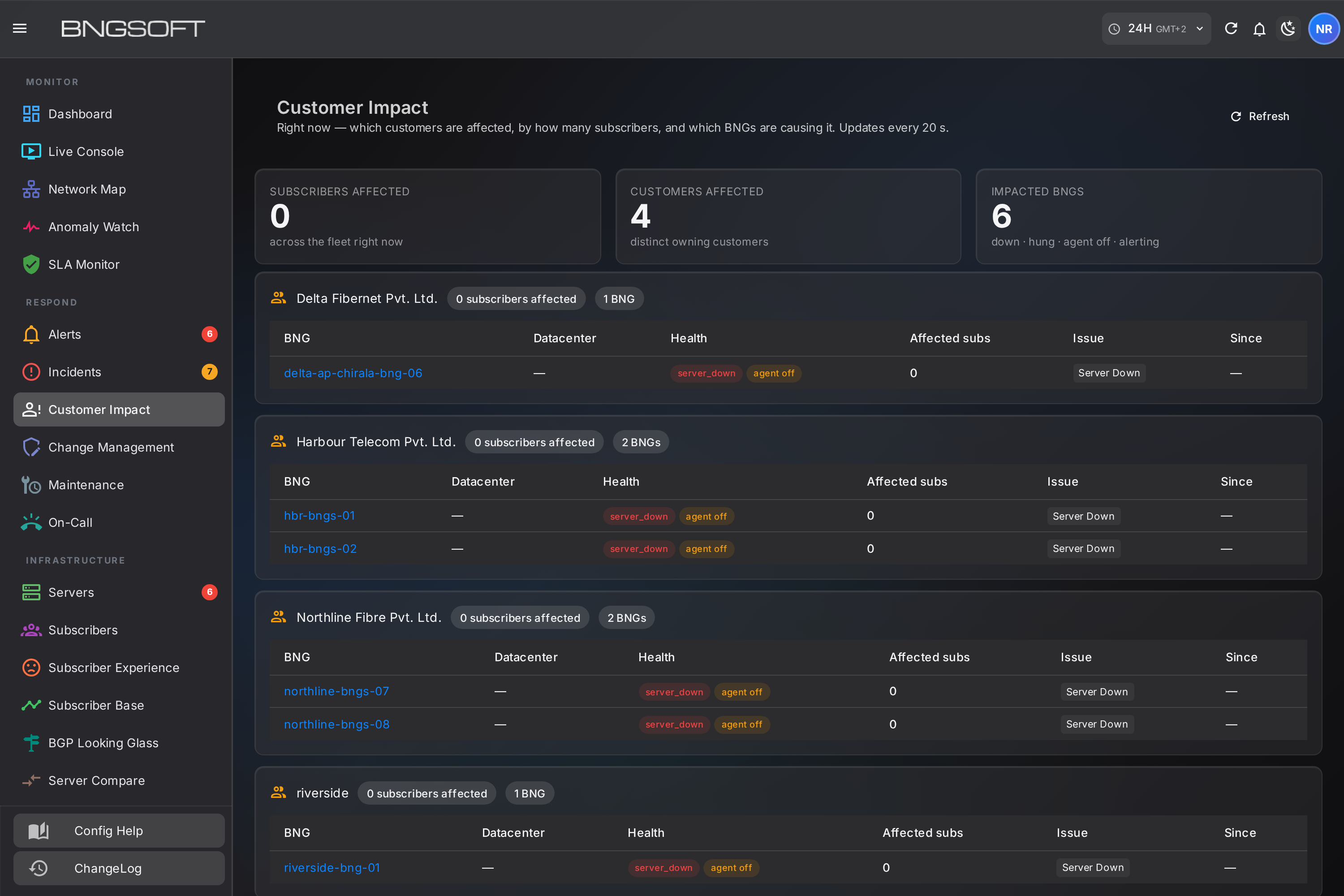Viewport: 1344px width, 896px height.
Task: Click the Config Help book icon
Action: (x=38, y=831)
